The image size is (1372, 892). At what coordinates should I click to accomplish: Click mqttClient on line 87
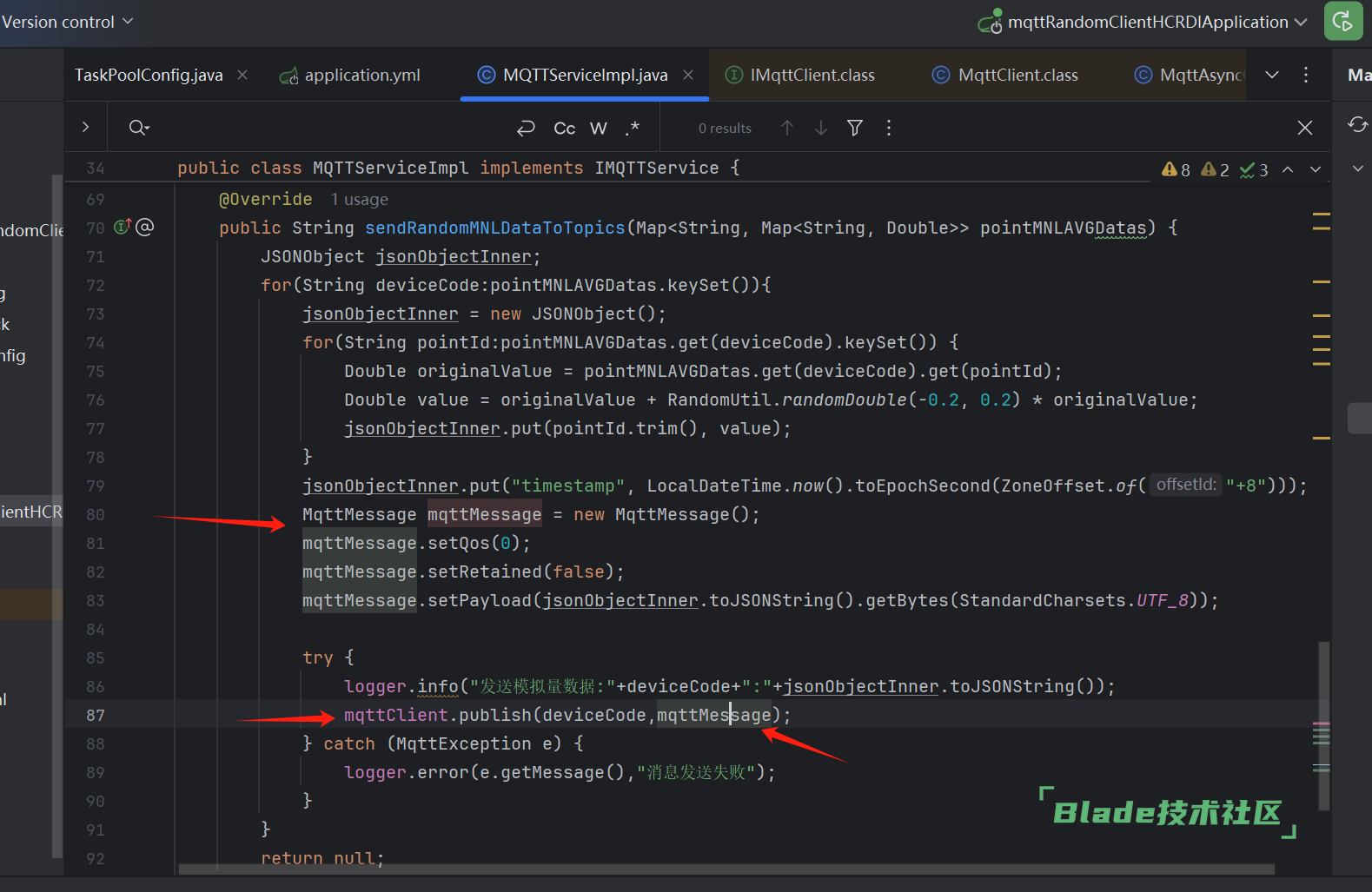[396, 716]
